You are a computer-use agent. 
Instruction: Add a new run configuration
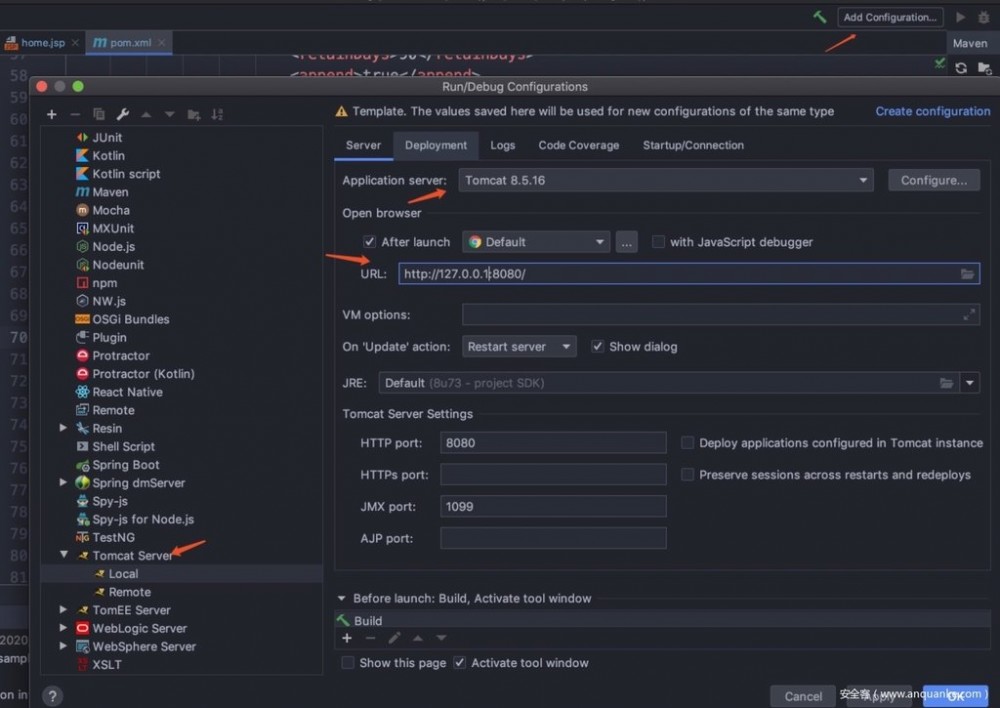50,114
